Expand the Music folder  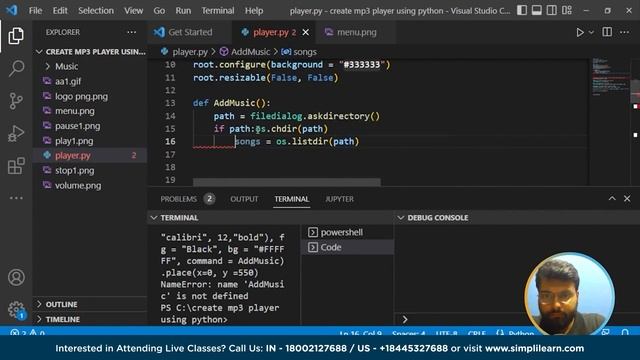[x=90, y=66]
